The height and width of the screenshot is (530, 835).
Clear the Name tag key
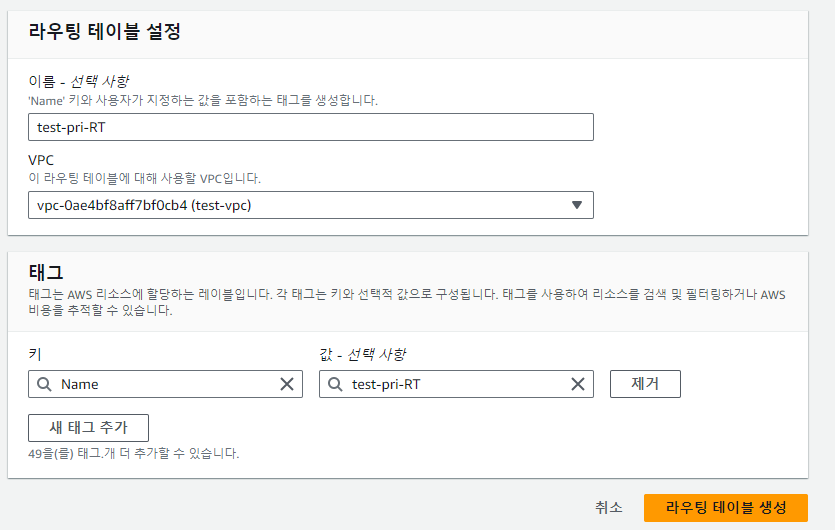point(287,384)
